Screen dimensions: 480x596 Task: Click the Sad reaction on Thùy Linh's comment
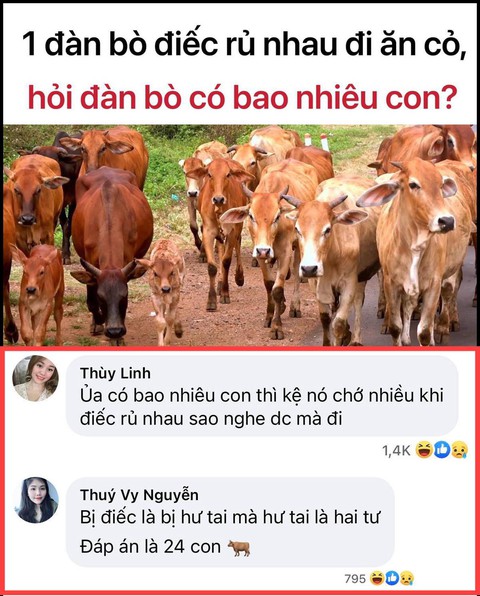pyautogui.click(x=459, y=450)
